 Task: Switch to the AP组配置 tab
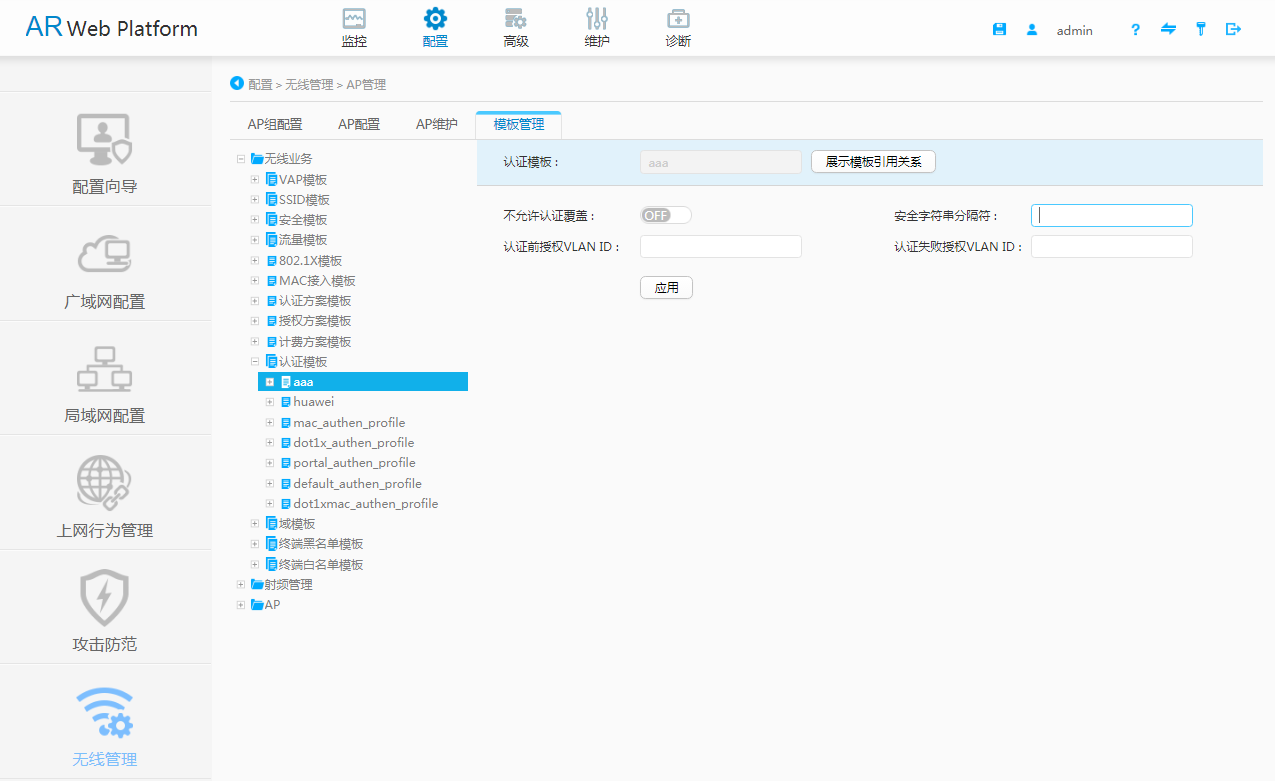[275, 124]
